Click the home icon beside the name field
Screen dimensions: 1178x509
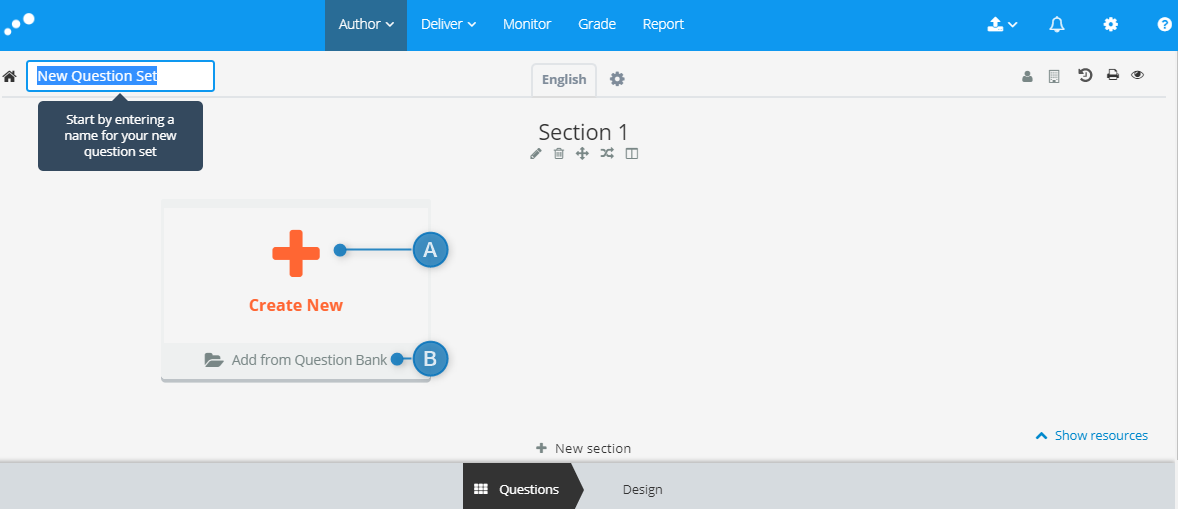10,77
